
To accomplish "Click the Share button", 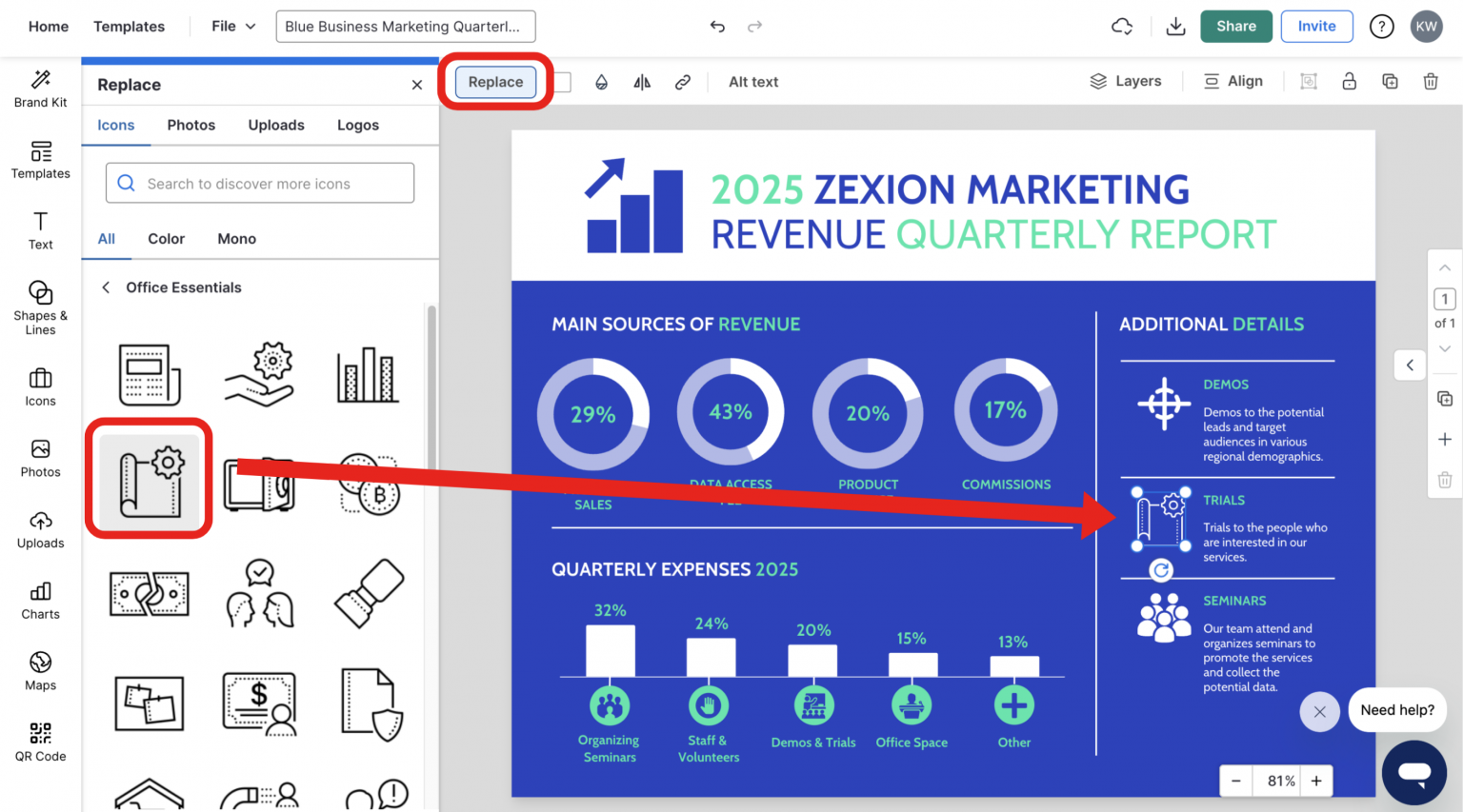I will pos(1235,26).
